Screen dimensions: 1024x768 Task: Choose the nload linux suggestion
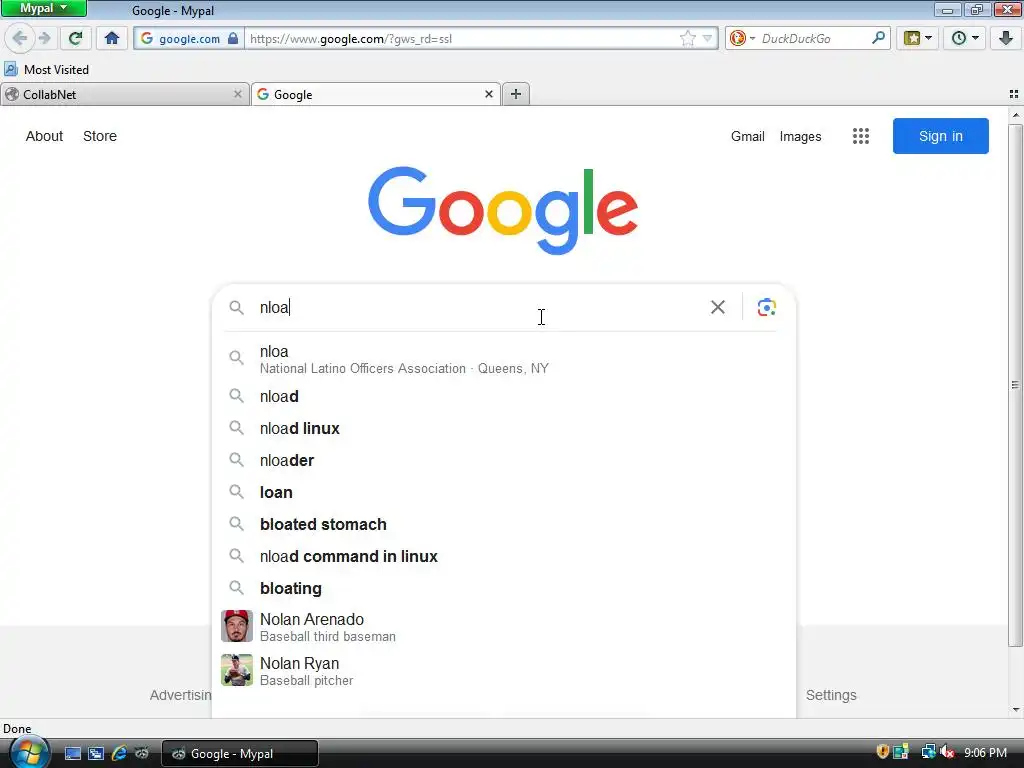pos(503,428)
